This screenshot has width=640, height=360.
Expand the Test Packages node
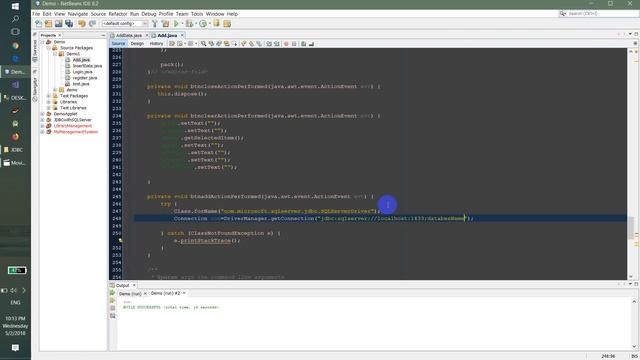[49, 96]
